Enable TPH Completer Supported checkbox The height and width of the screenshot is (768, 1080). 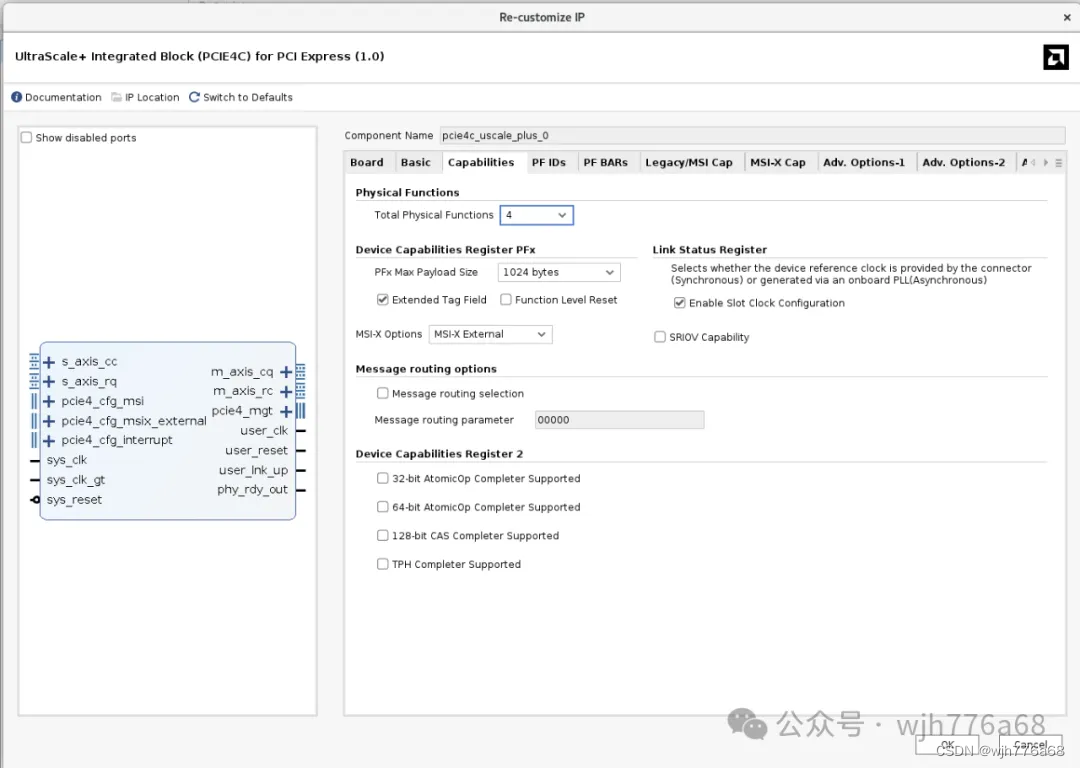click(382, 564)
